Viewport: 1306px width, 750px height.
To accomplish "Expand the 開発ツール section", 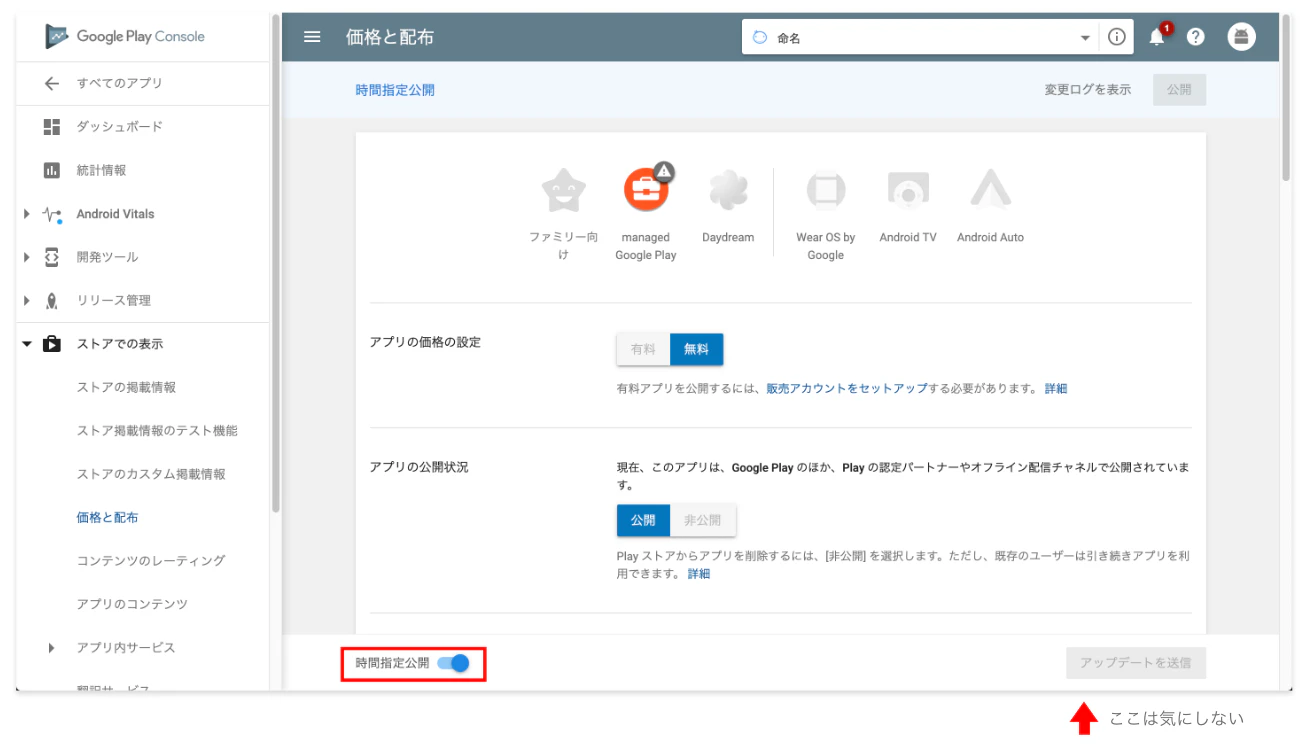I will (28, 257).
